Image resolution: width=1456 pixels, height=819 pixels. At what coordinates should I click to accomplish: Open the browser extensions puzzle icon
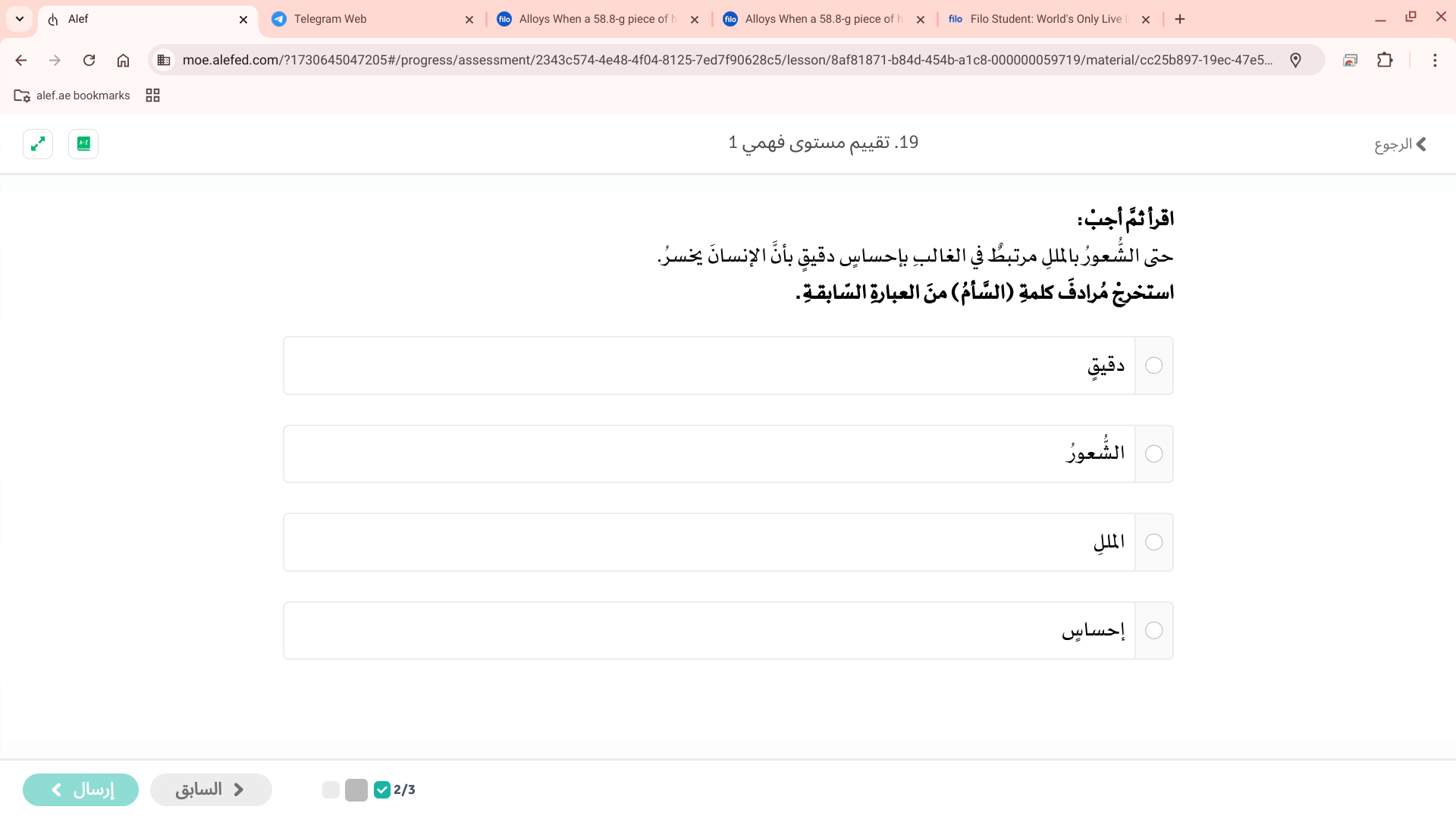pos(1385,60)
